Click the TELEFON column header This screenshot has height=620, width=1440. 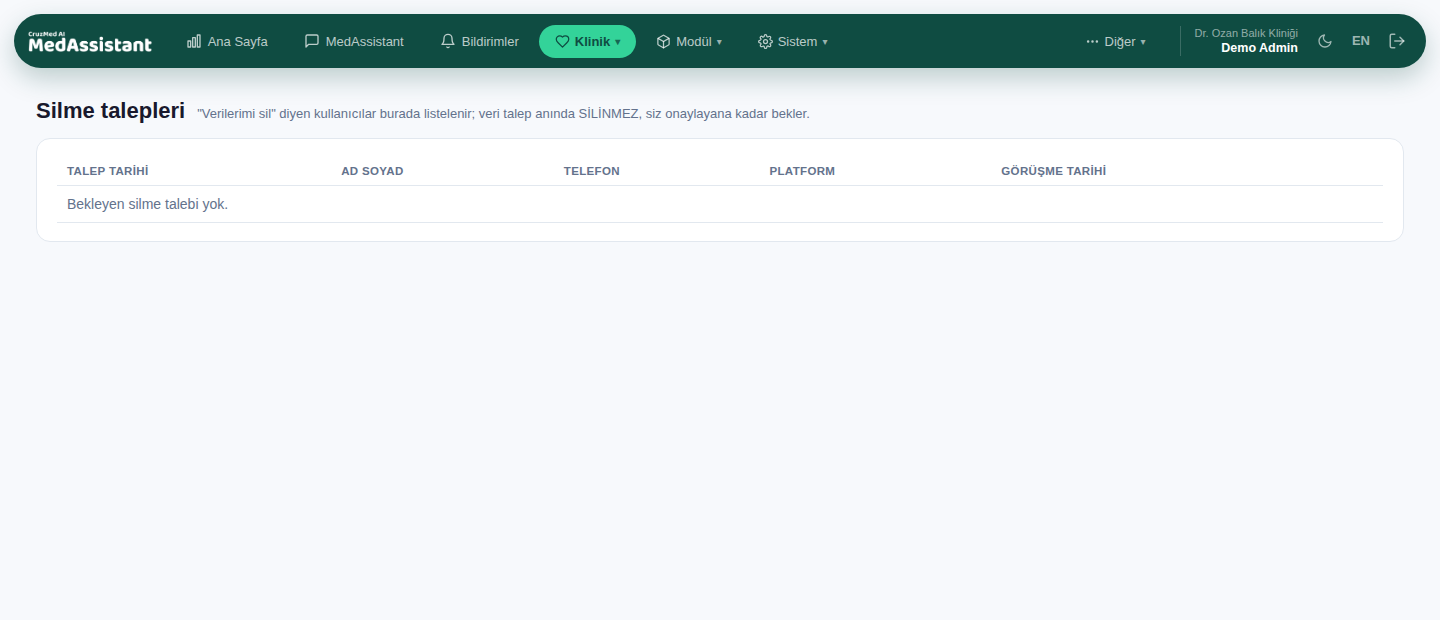click(x=592, y=171)
